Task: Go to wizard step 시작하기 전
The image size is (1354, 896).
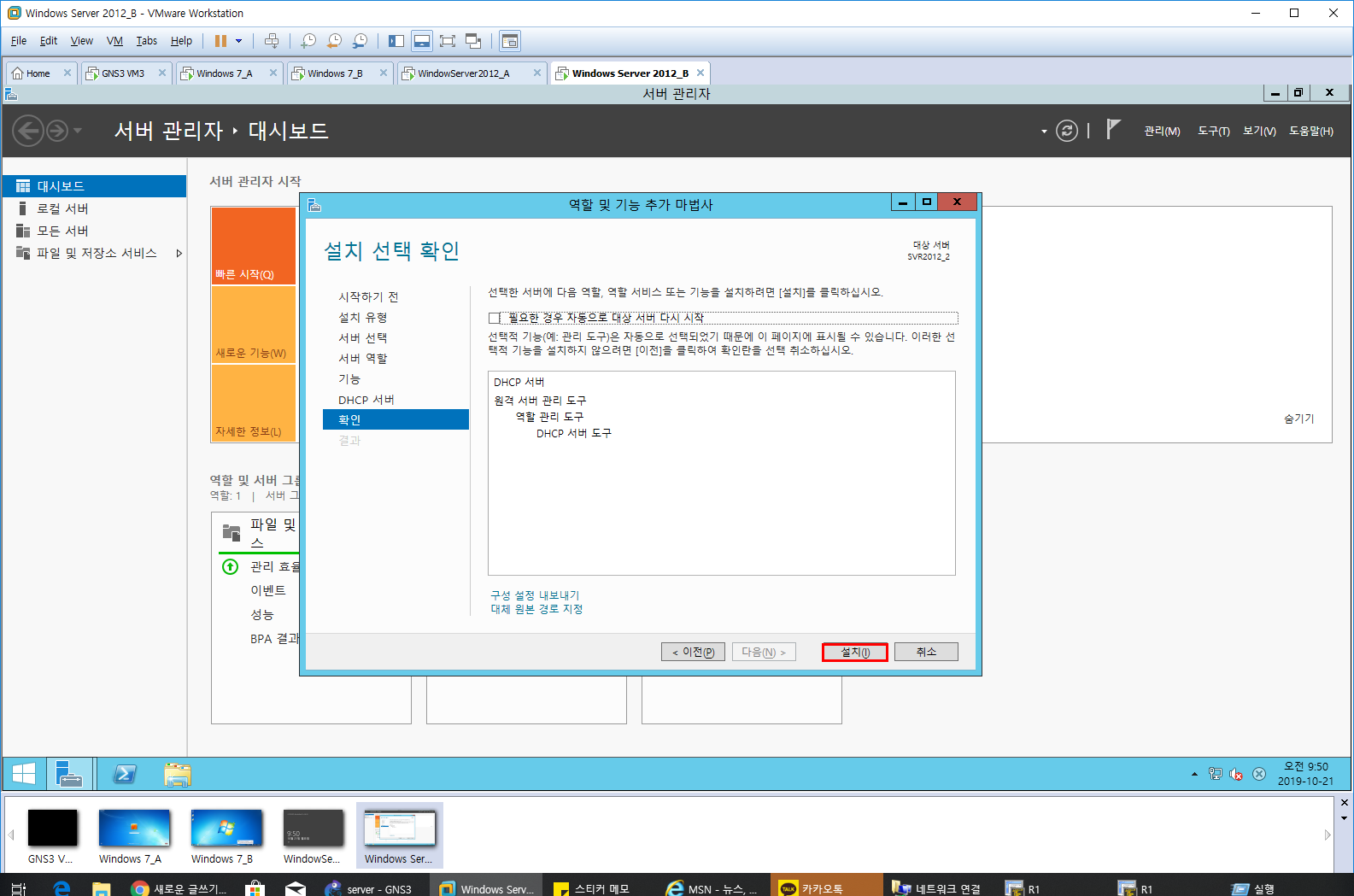Action: pos(368,296)
